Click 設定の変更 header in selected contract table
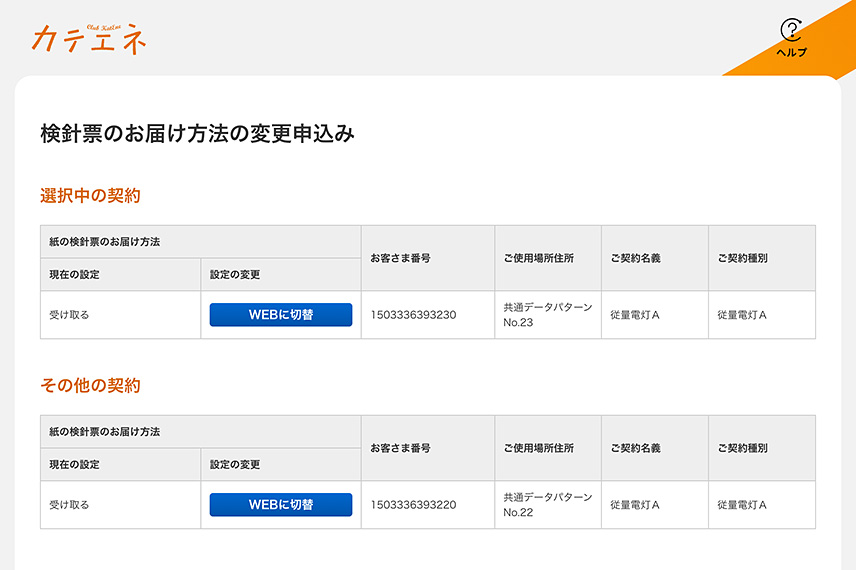Screen dimensions: 856x570 [235, 274]
